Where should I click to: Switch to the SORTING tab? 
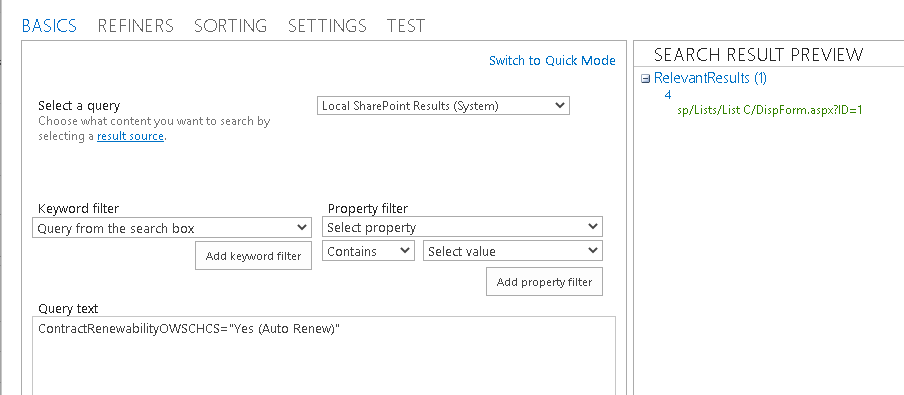pyautogui.click(x=231, y=26)
